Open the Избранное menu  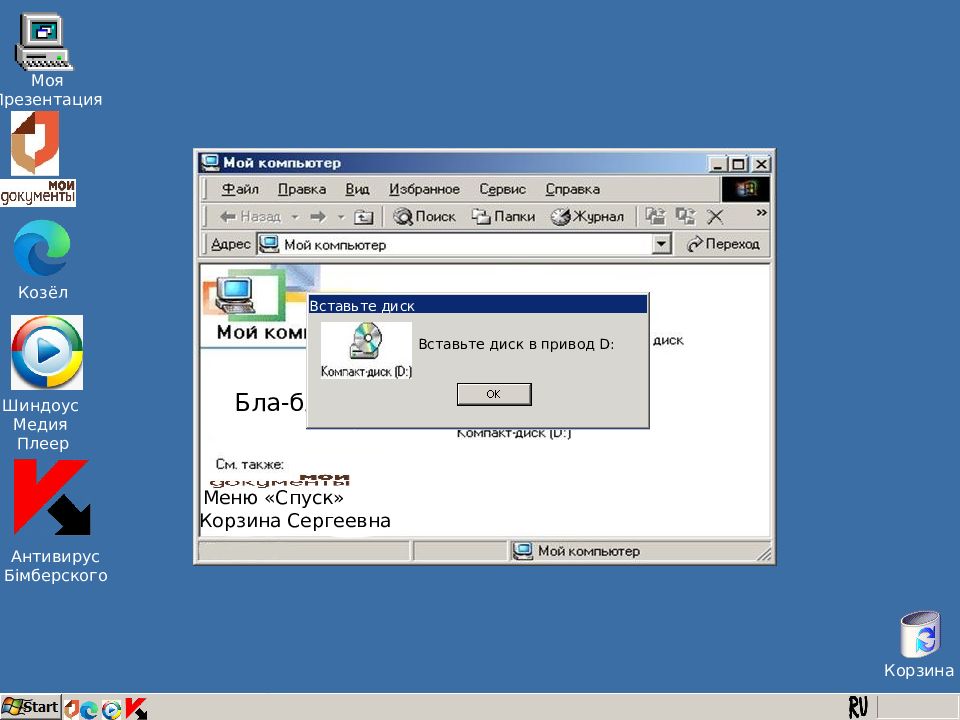424,189
